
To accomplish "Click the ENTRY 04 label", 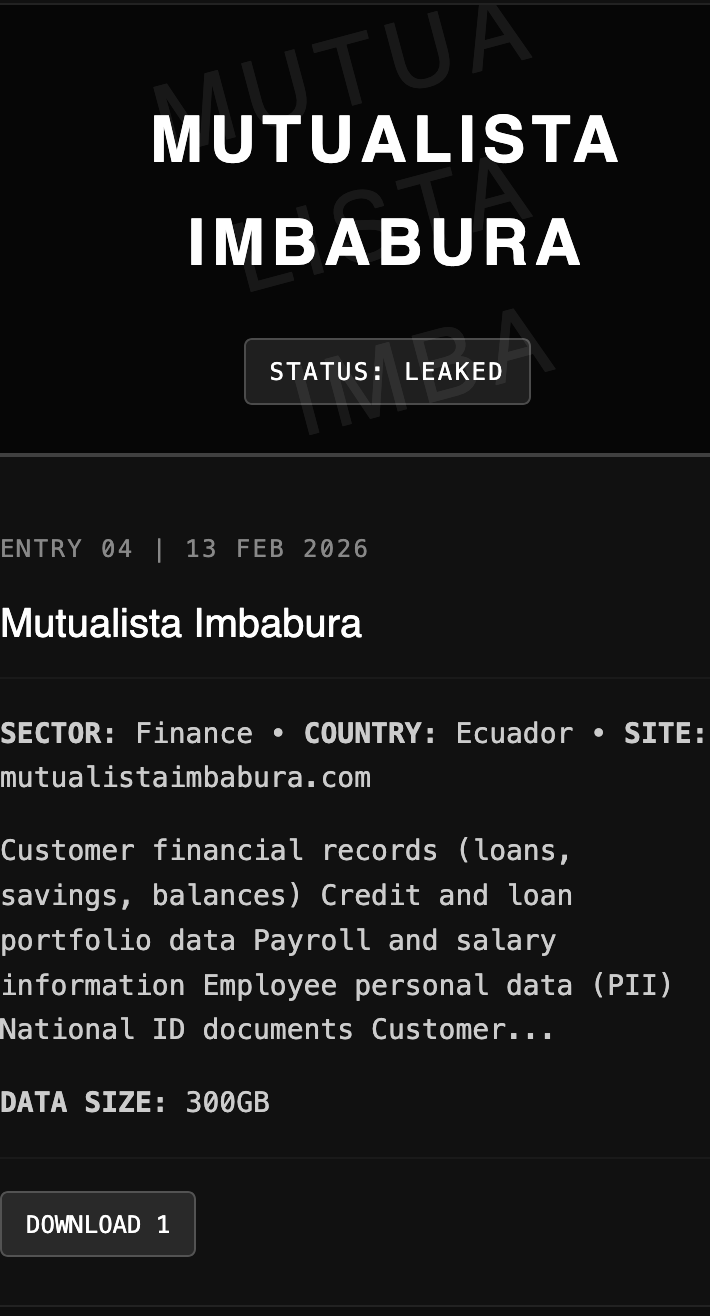I will pyautogui.click(x=66, y=548).
